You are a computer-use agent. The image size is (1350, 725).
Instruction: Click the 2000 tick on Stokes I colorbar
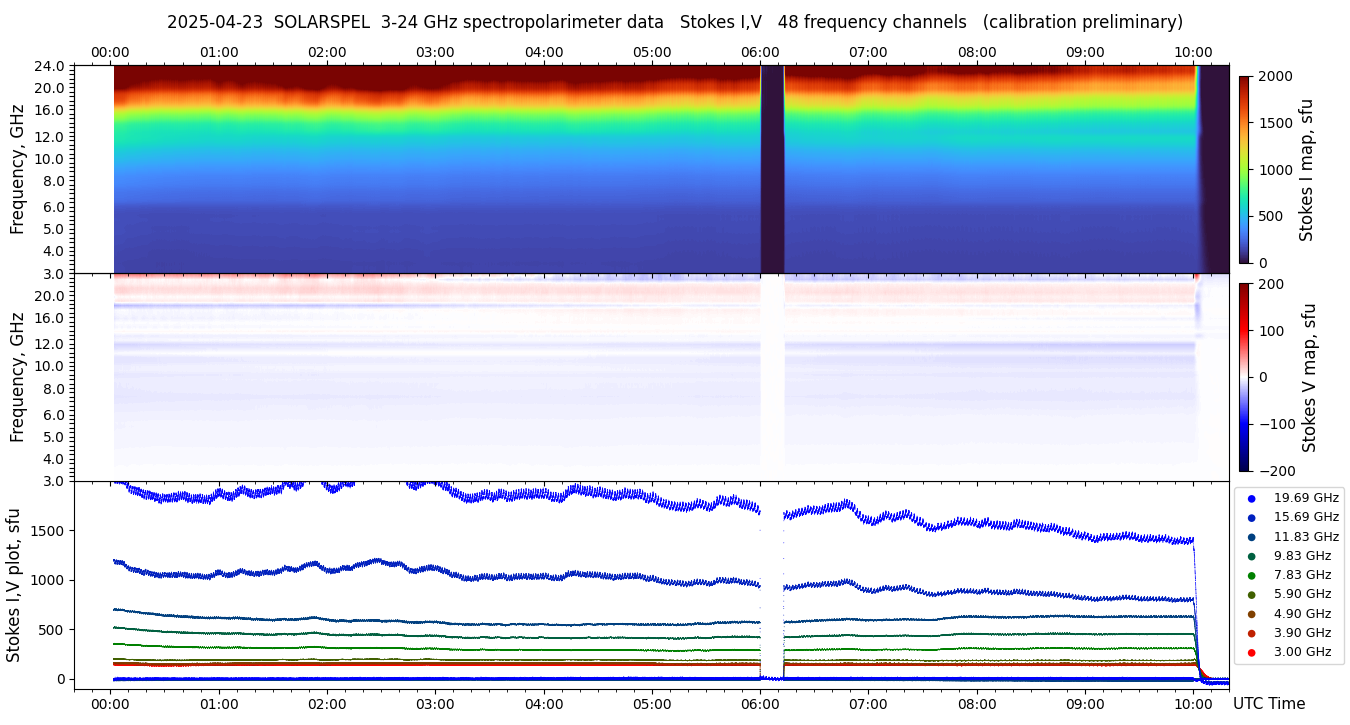coord(1273,76)
